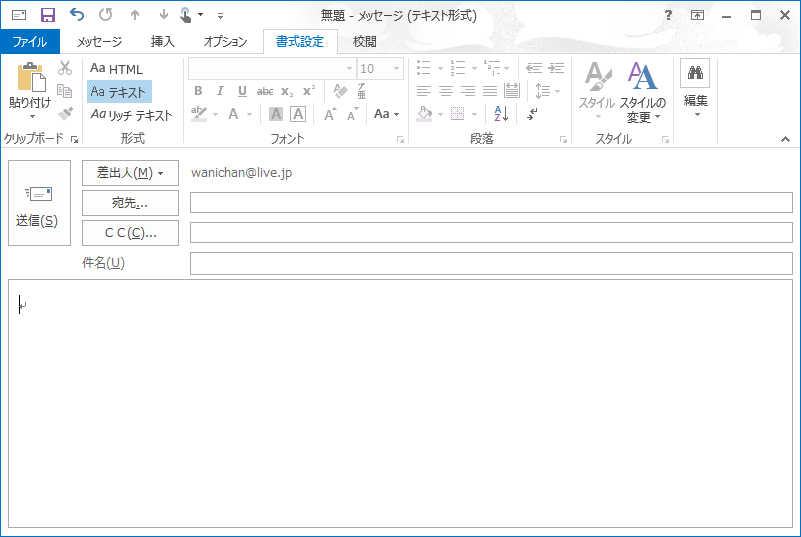
Task: Click Justify alignment icon
Action: [490, 91]
